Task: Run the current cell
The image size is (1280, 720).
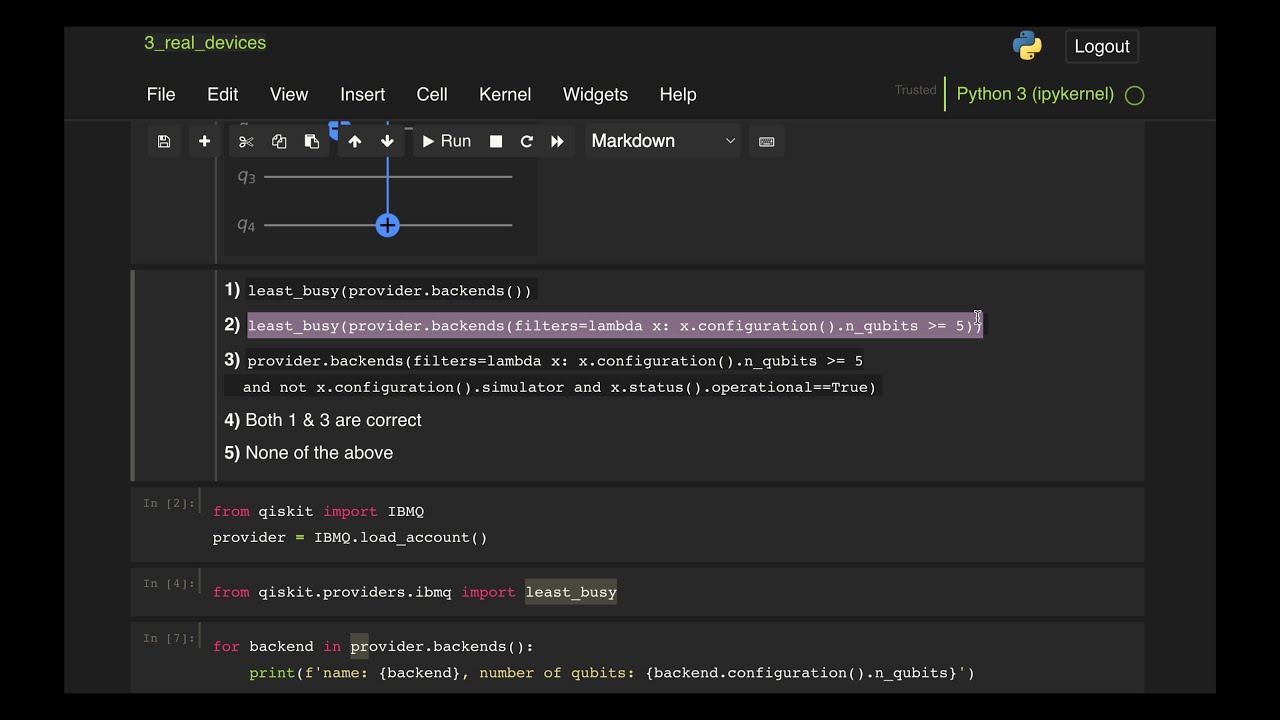Action: (446, 141)
